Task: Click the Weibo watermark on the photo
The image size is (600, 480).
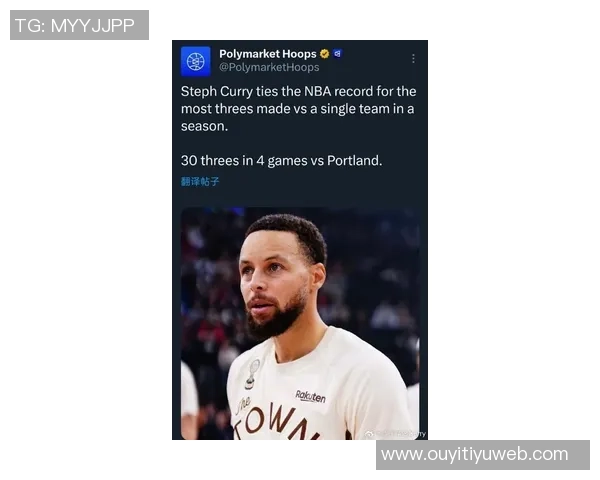Action: [395, 434]
